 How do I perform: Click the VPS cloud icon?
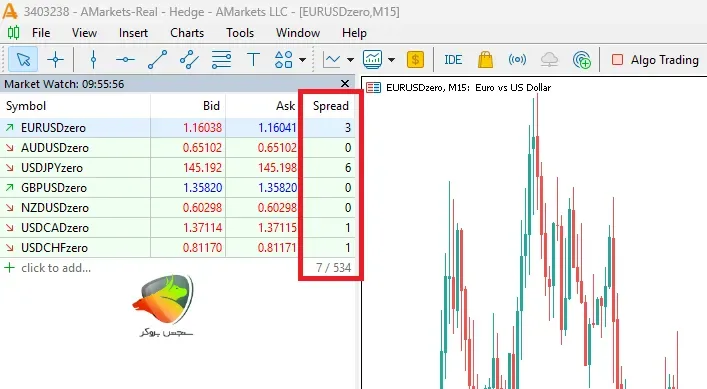coord(549,59)
